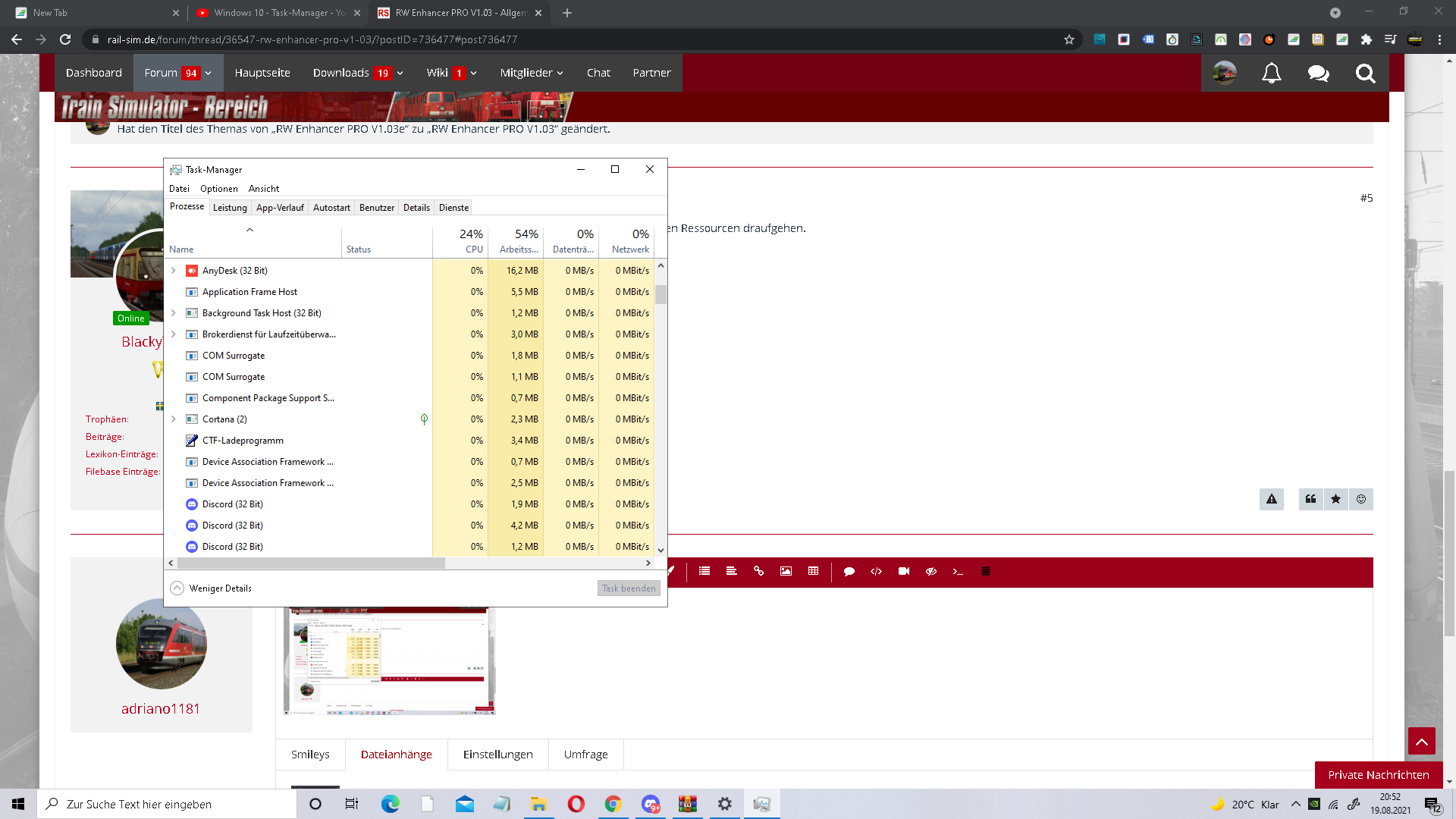Insert a list using the editor toolbar
This screenshot has width=1456, height=819.
coord(704,571)
